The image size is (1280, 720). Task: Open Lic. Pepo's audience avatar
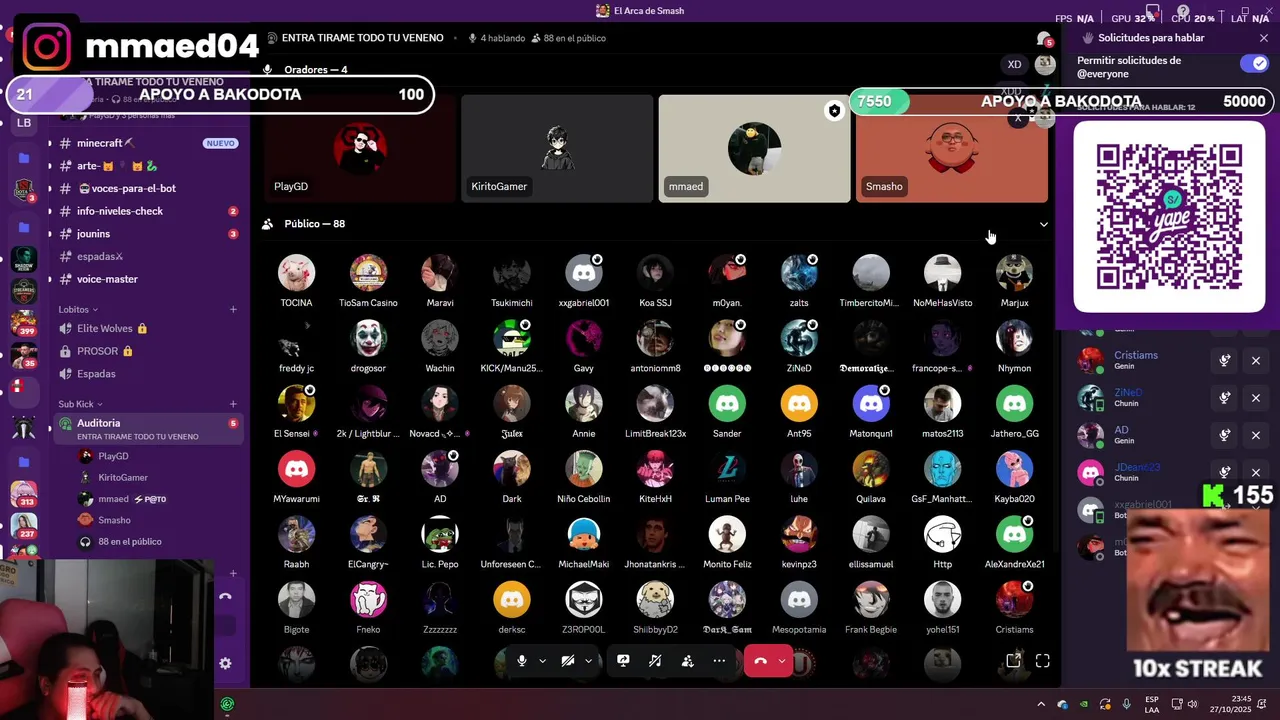point(440,535)
